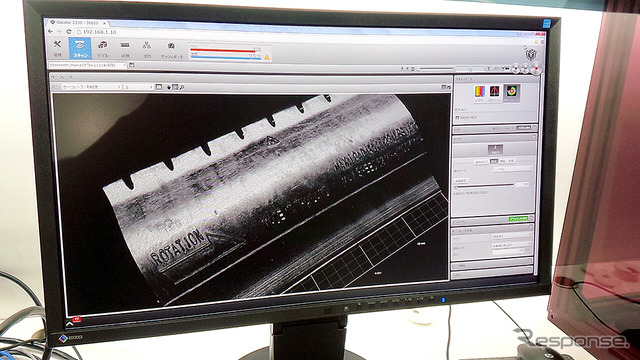640x360 pixels.
Task: Open the Output network page icon
Action: click(147, 49)
